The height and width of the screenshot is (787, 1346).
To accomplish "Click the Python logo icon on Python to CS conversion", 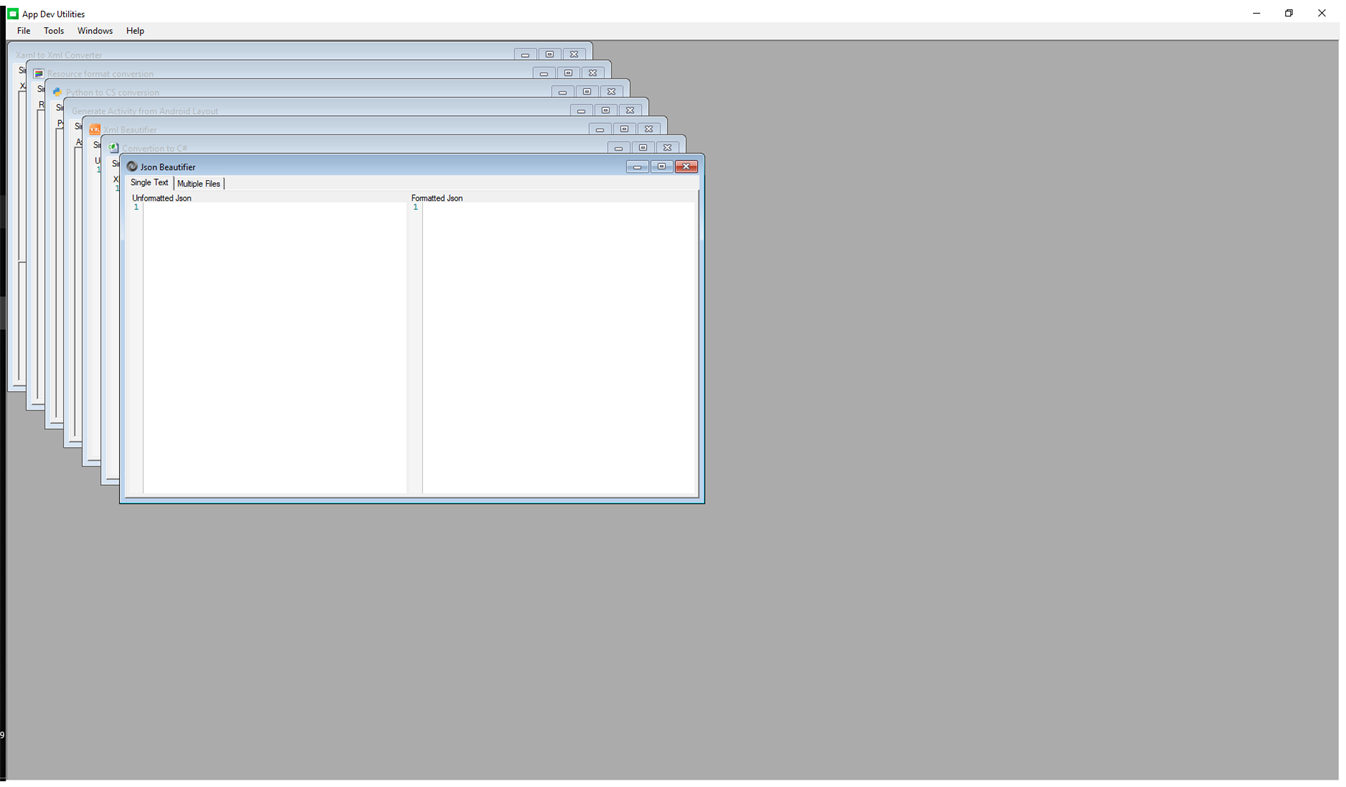I will pos(56,91).
